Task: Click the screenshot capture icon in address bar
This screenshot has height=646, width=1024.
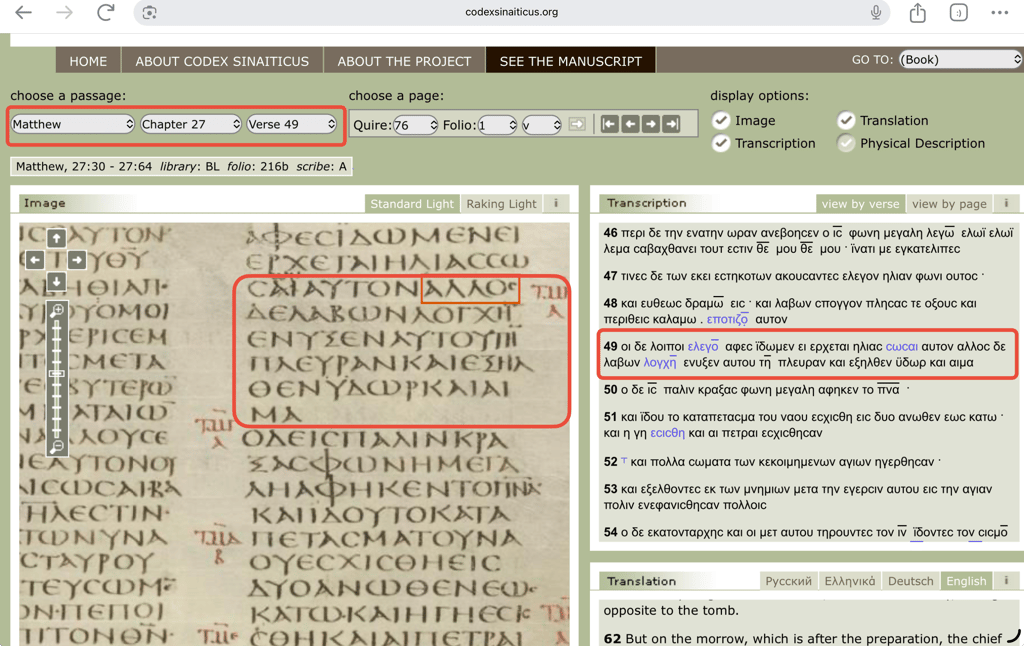Action: [x=150, y=12]
